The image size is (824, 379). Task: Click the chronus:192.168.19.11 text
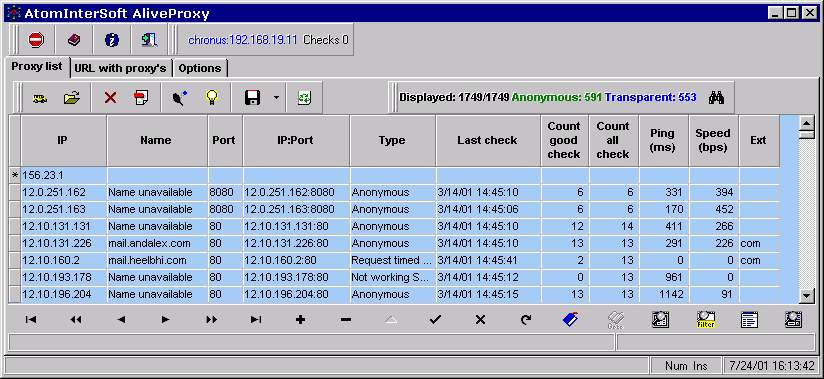click(x=243, y=39)
